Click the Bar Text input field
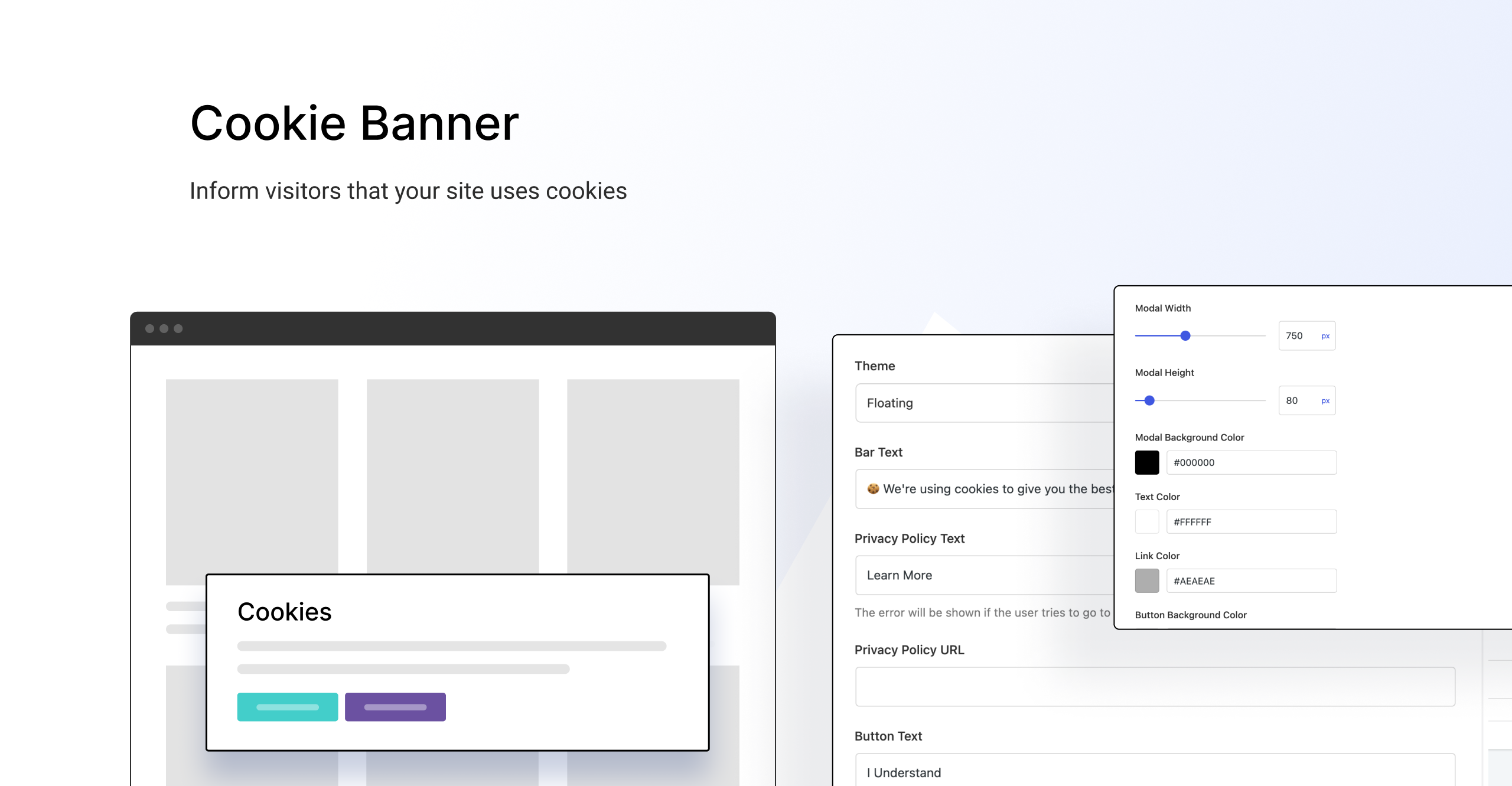 985,489
